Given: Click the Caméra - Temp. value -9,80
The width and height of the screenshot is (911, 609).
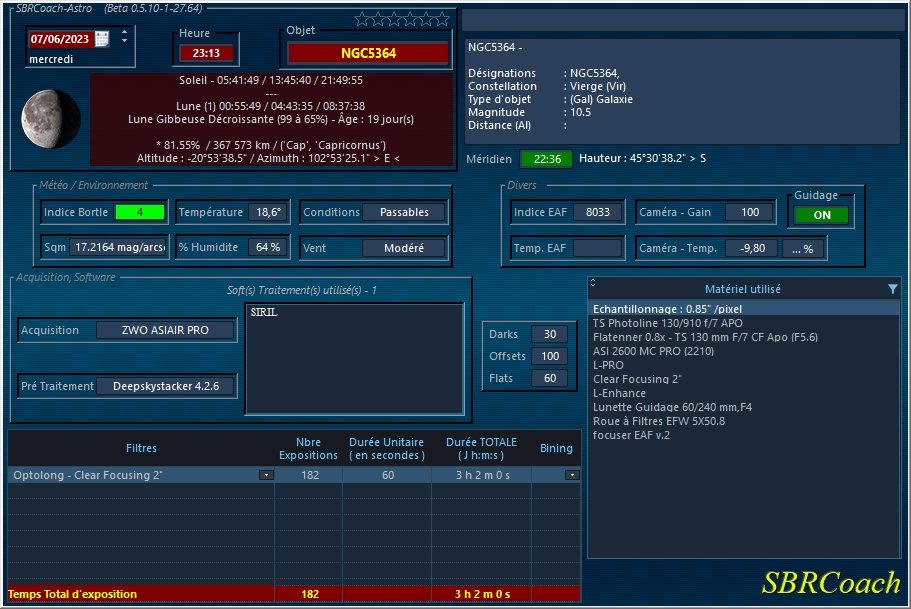Looking at the screenshot, I should pyautogui.click(x=752, y=248).
